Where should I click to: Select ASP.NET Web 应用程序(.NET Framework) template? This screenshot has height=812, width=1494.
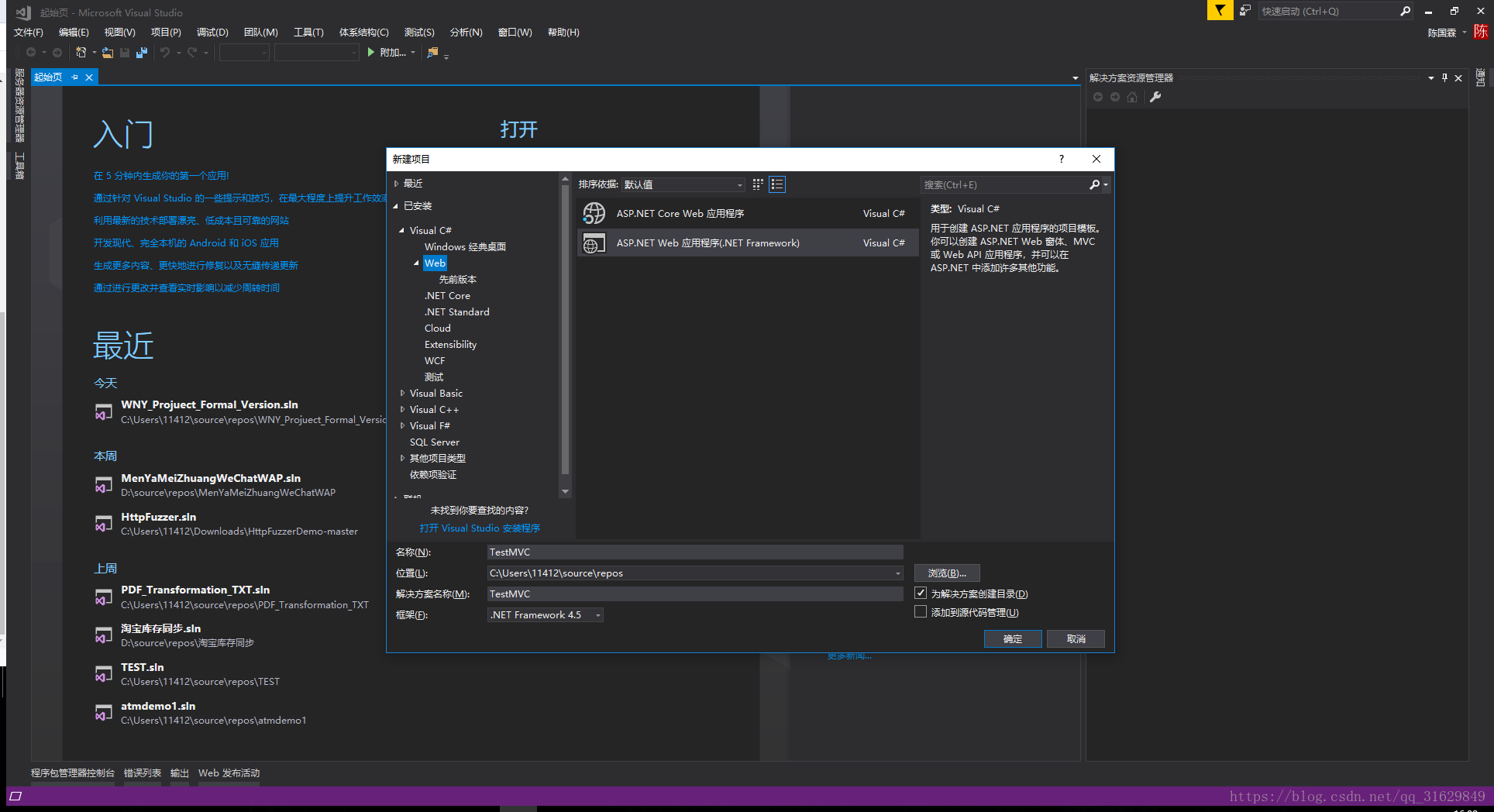click(748, 243)
